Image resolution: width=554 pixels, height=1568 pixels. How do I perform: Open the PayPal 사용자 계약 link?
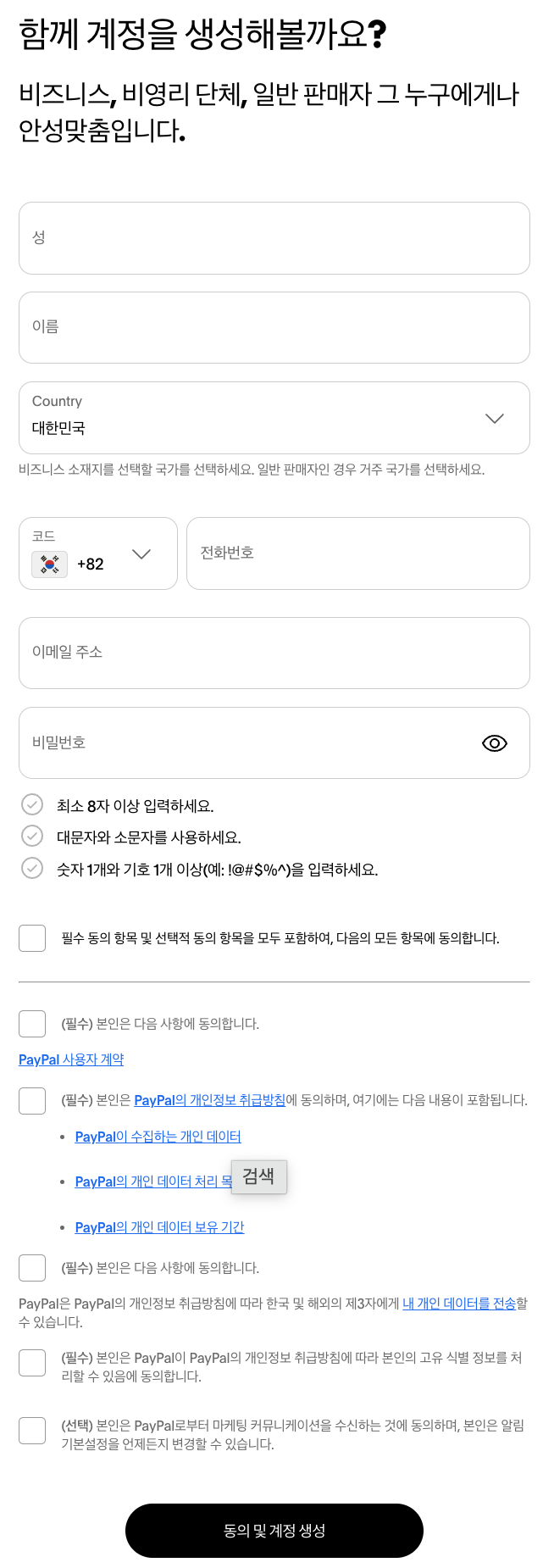click(70, 1059)
